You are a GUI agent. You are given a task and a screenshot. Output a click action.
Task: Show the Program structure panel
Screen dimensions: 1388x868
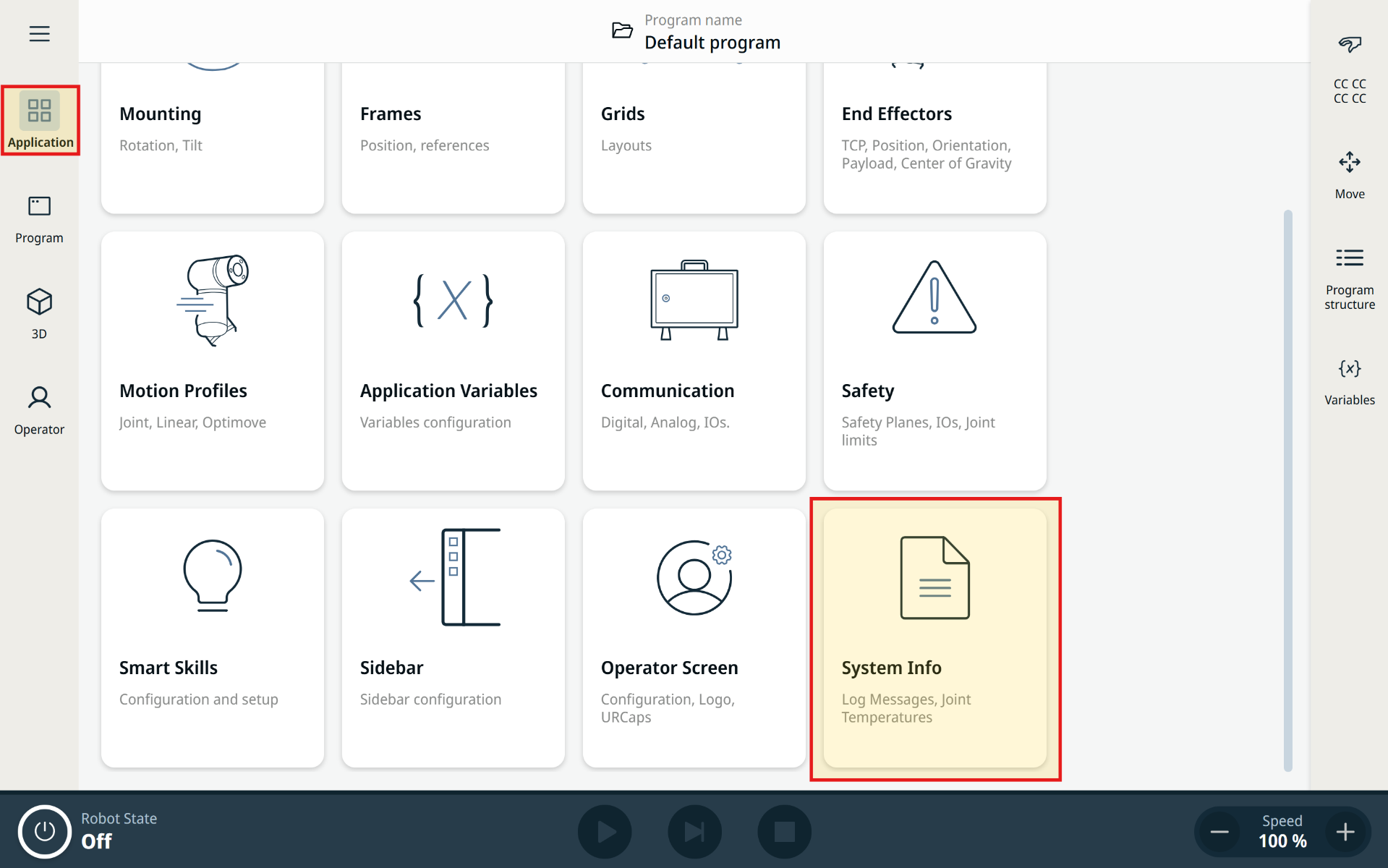point(1349,277)
